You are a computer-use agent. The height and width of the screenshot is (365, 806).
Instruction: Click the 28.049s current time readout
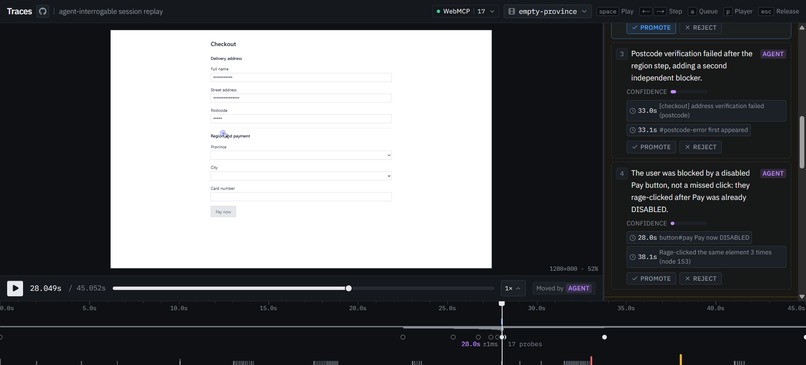point(45,288)
